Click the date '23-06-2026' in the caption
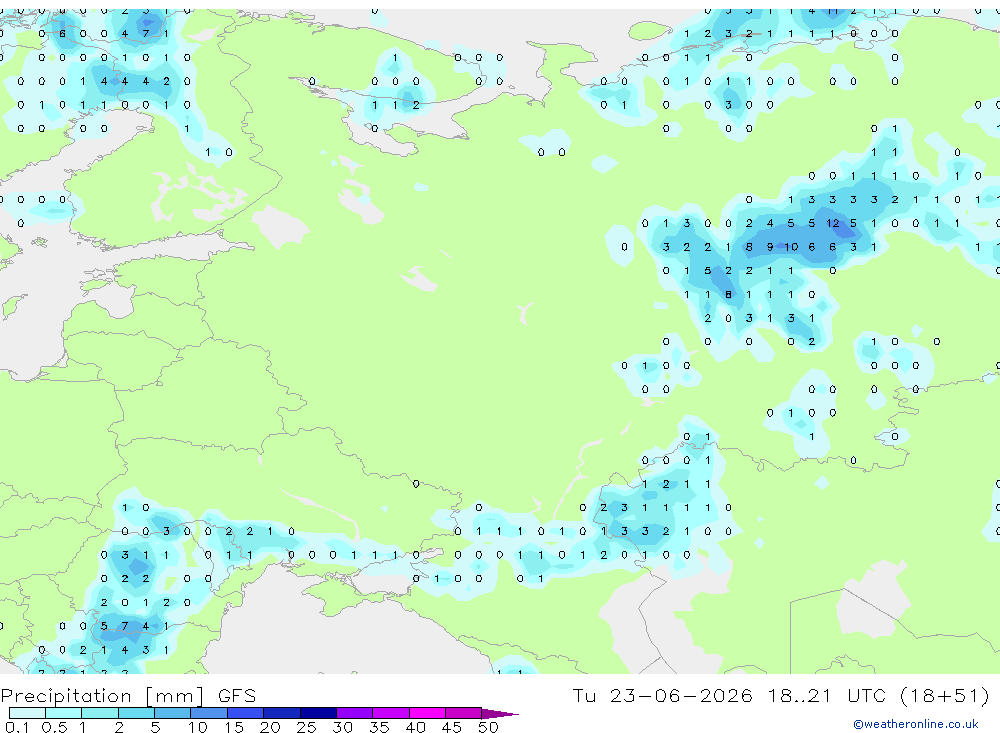The width and height of the screenshot is (1000, 733). coord(680,695)
